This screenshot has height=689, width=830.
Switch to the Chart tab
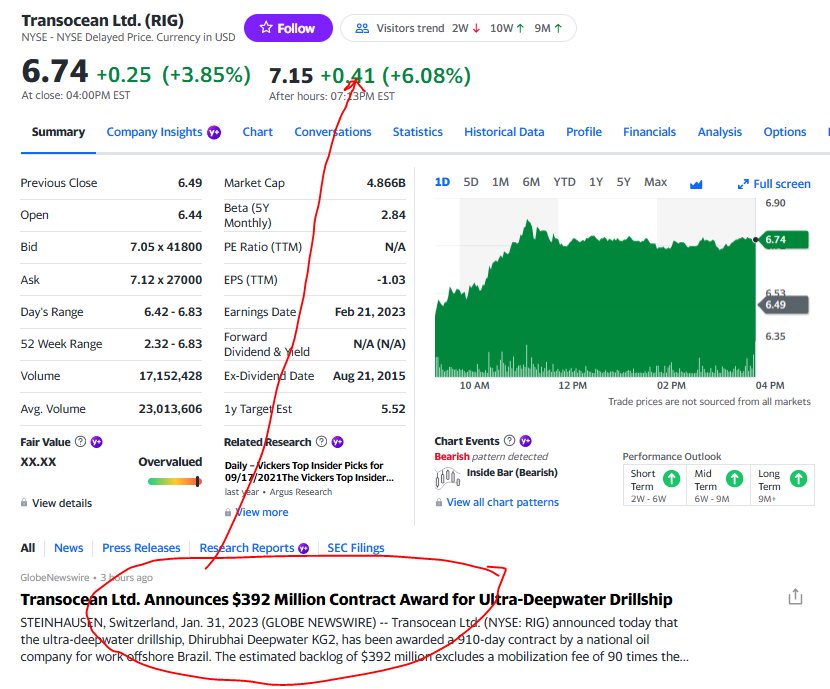[x=258, y=132]
